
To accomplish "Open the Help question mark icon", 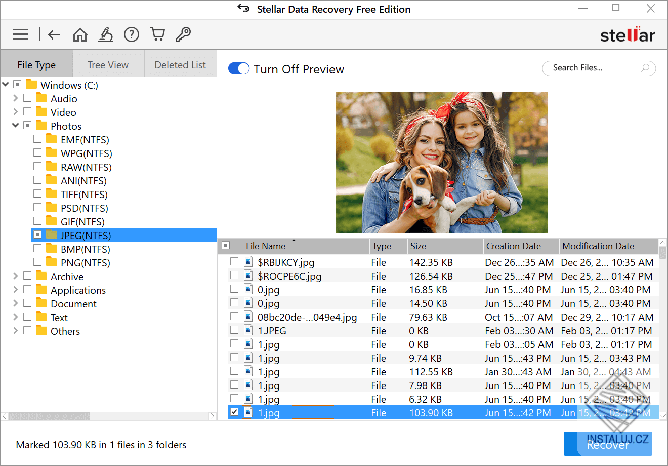I will [x=131, y=35].
